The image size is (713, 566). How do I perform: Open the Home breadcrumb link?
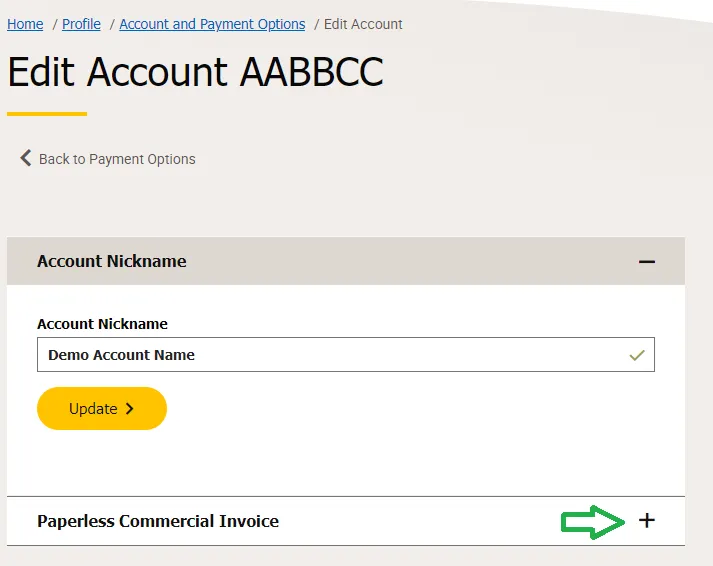pos(25,24)
